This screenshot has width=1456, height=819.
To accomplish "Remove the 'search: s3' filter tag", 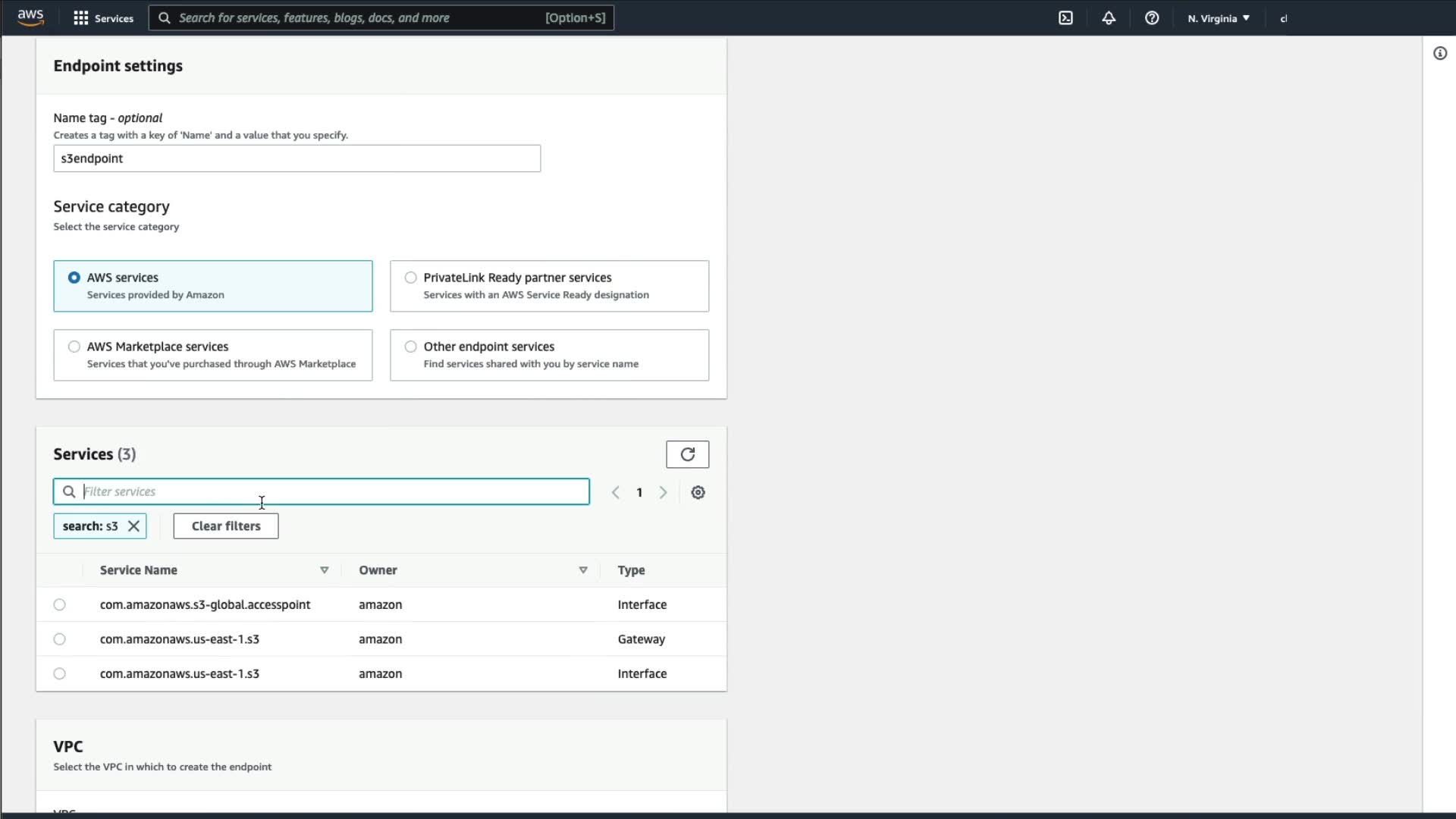I will pos(133,526).
